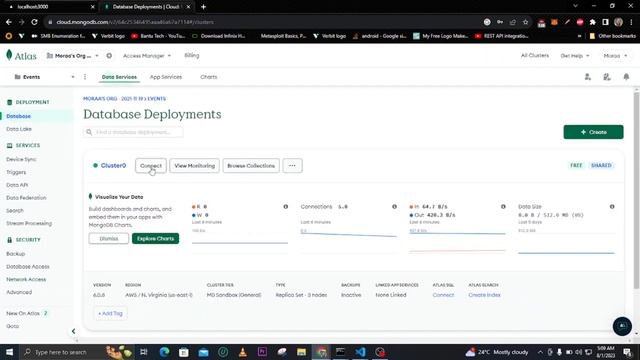Screen dimensions: 640x360
Task: Reload the page in Chrome
Action: pos(34,22)
